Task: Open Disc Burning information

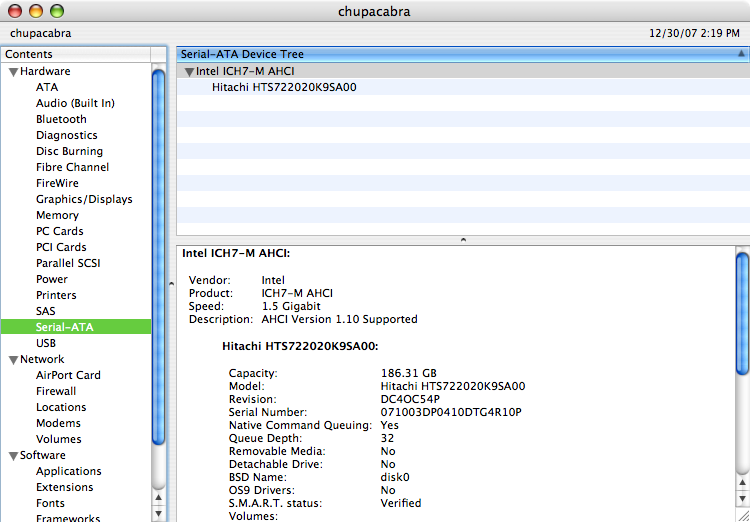Action: click(69, 151)
